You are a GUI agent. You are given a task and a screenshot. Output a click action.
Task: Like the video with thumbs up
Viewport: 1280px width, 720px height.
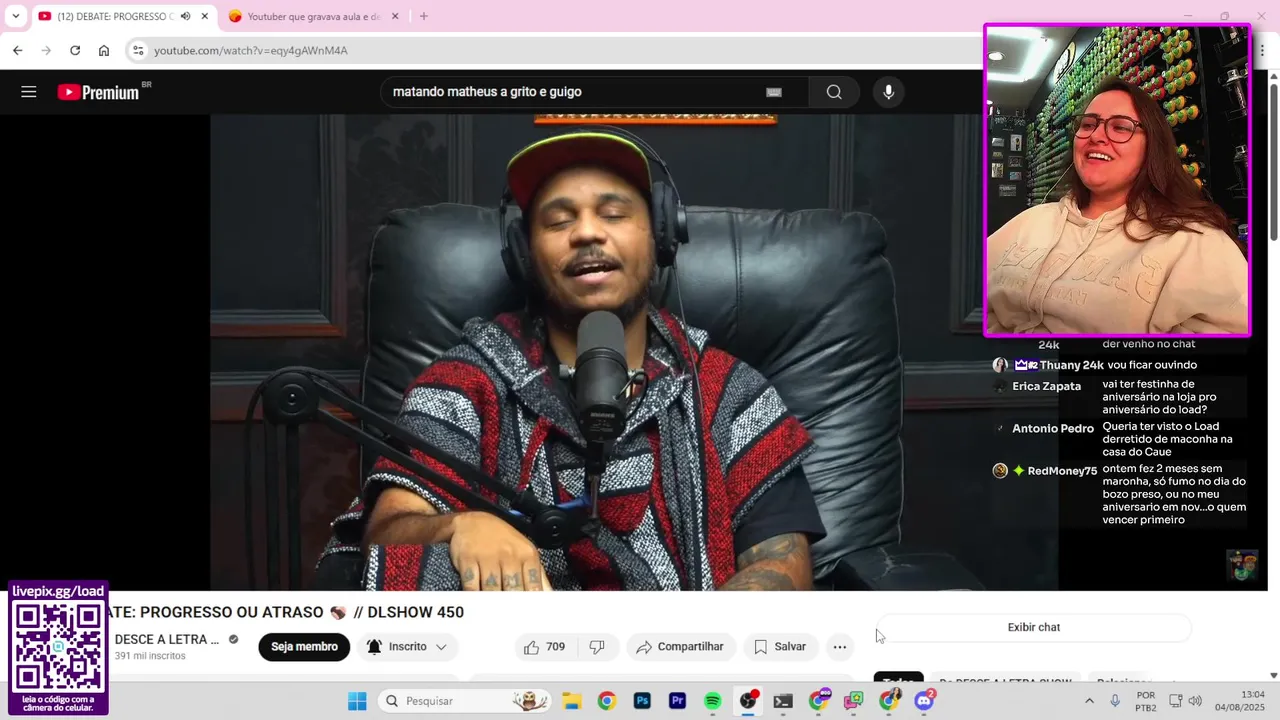pos(545,647)
